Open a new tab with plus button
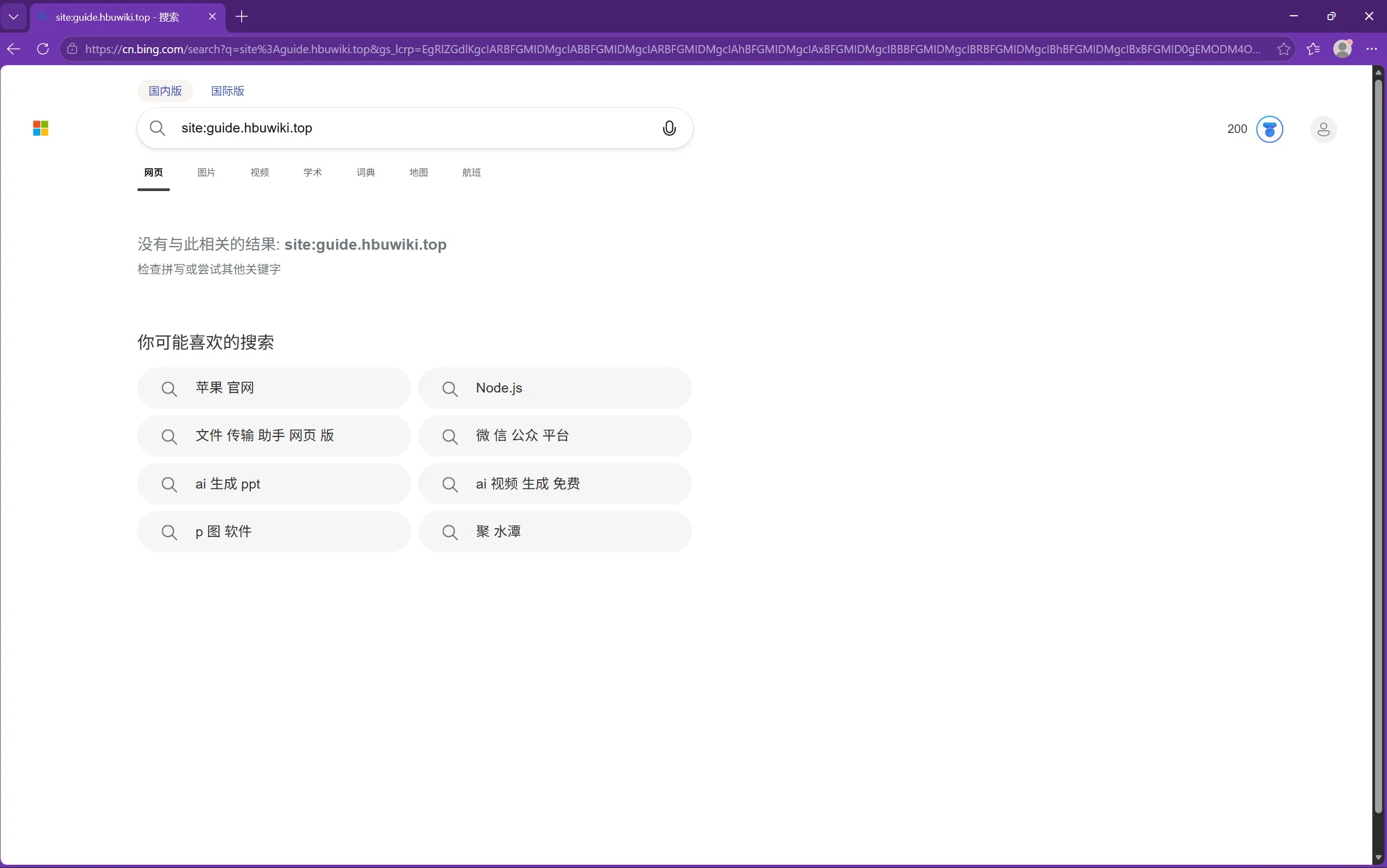This screenshot has height=868, width=1387. coord(242,17)
